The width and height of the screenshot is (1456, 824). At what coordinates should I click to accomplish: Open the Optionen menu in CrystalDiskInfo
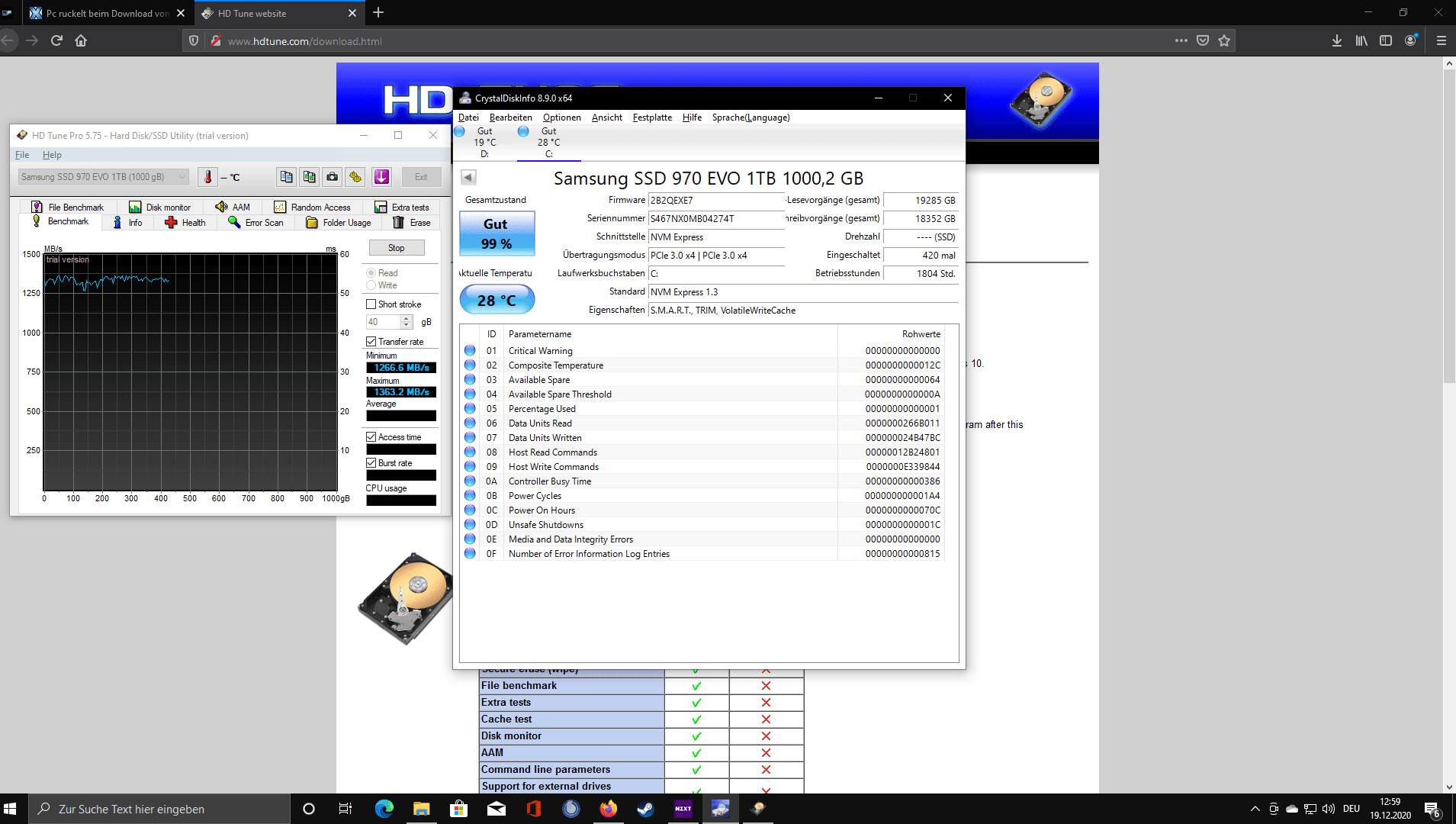(562, 117)
